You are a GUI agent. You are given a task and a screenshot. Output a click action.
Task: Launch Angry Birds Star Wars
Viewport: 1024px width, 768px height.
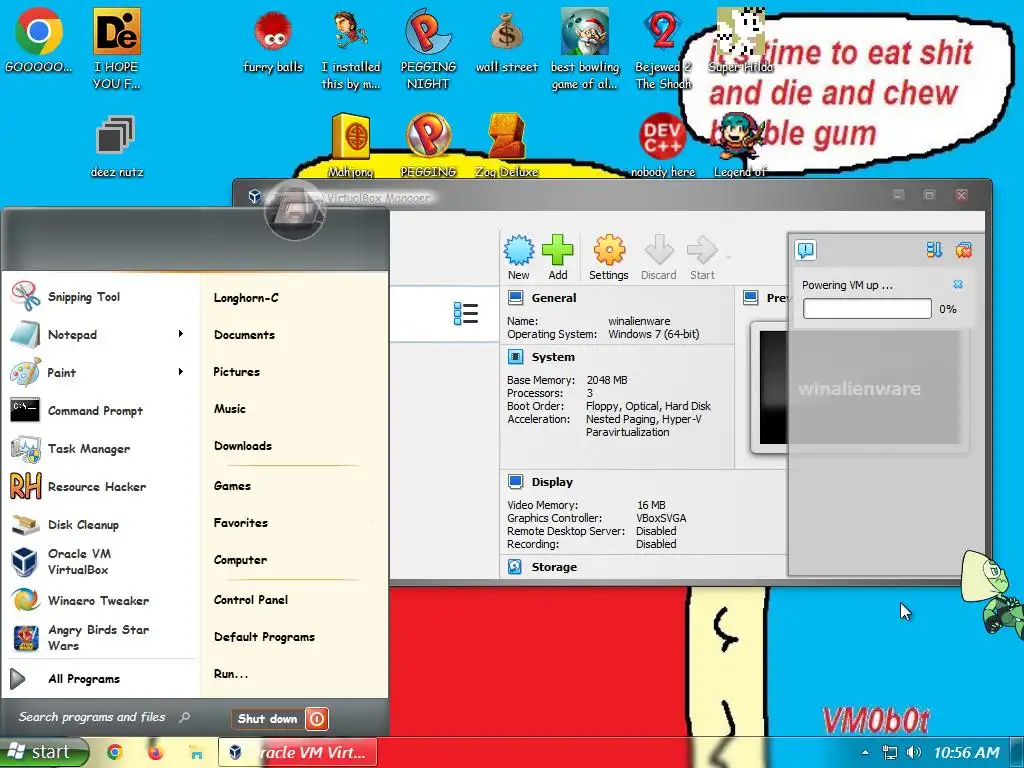tap(99, 637)
